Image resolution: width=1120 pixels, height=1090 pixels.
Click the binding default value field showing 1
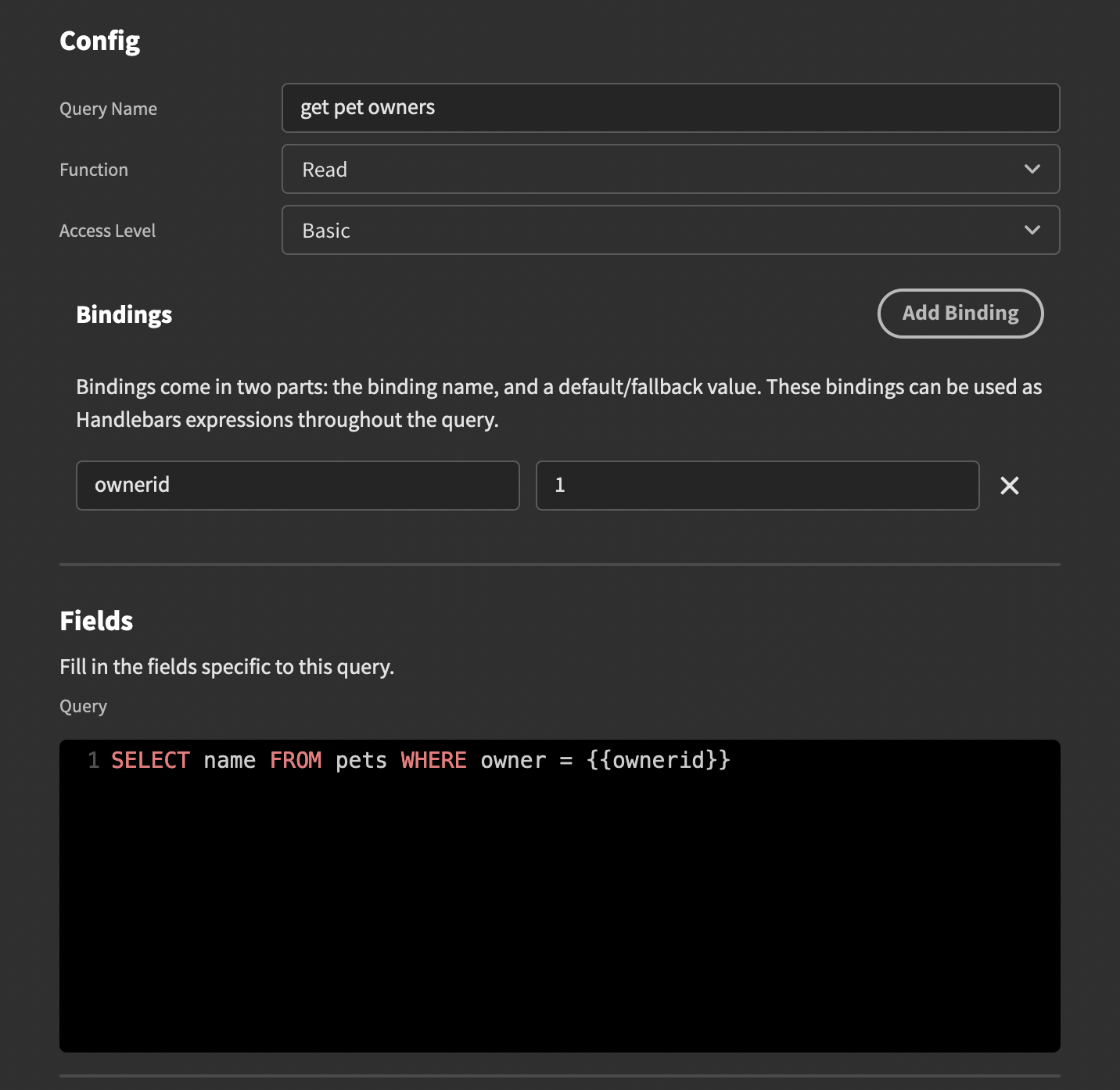[757, 486]
